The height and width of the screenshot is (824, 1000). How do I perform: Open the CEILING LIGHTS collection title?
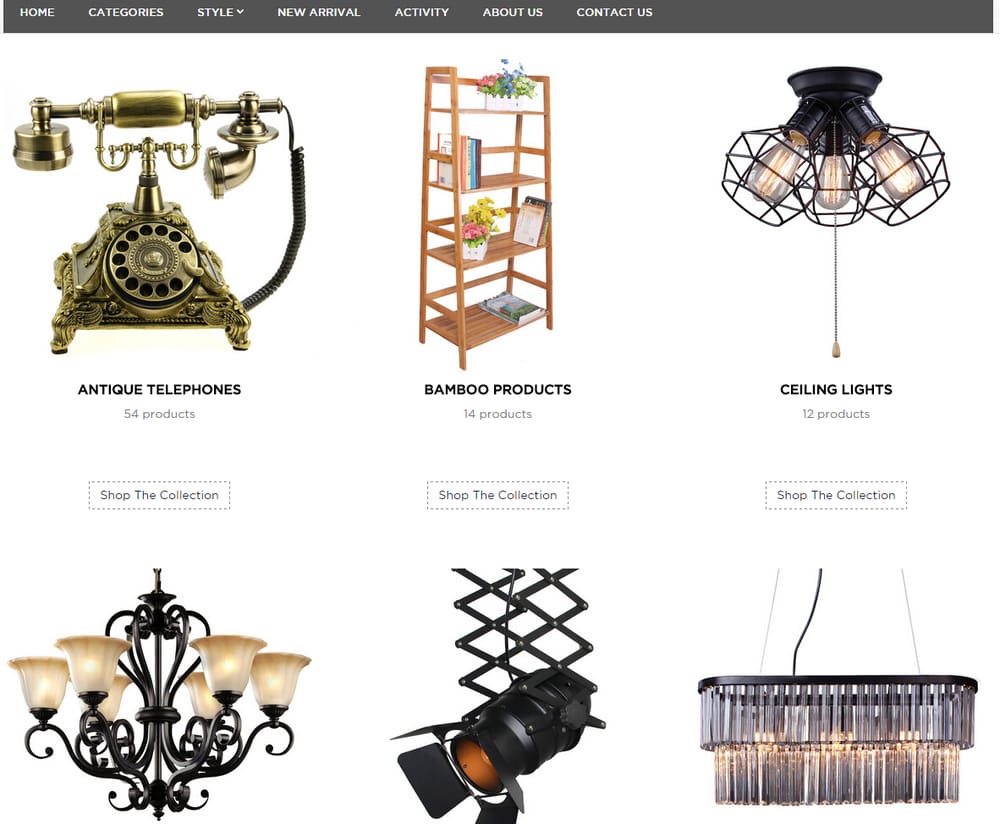pyautogui.click(x=836, y=390)
